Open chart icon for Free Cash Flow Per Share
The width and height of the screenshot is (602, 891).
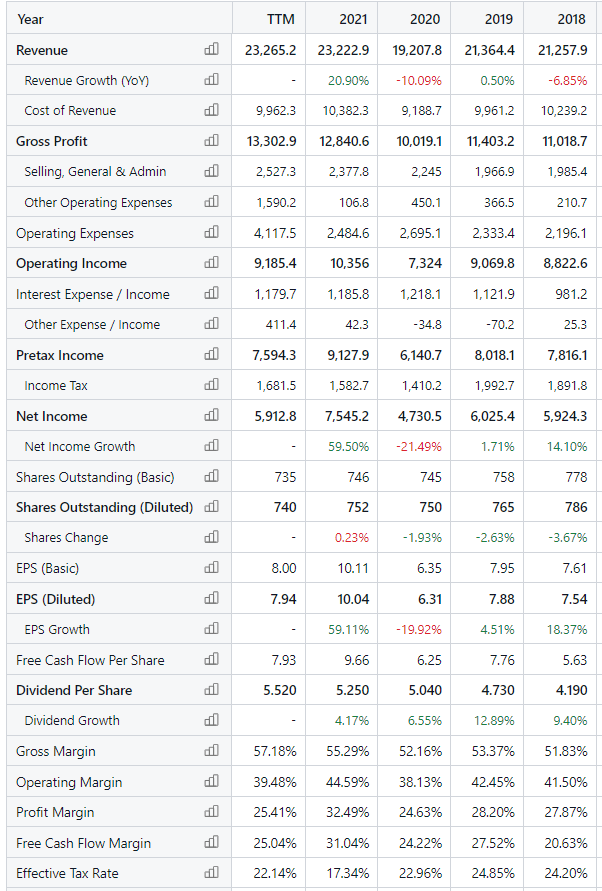[x=211, y=659]
